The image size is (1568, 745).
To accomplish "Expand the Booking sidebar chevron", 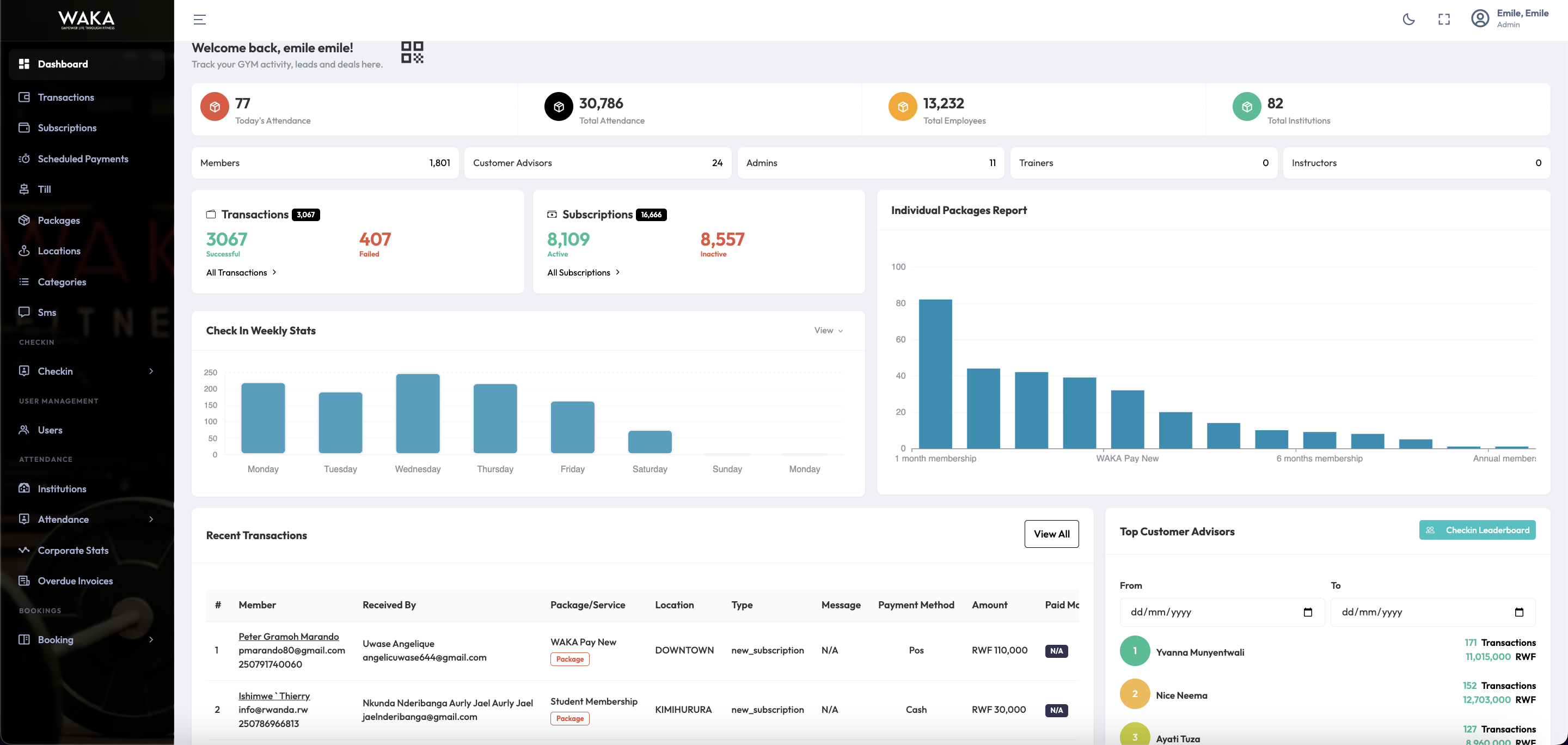I will pos(151,640).
